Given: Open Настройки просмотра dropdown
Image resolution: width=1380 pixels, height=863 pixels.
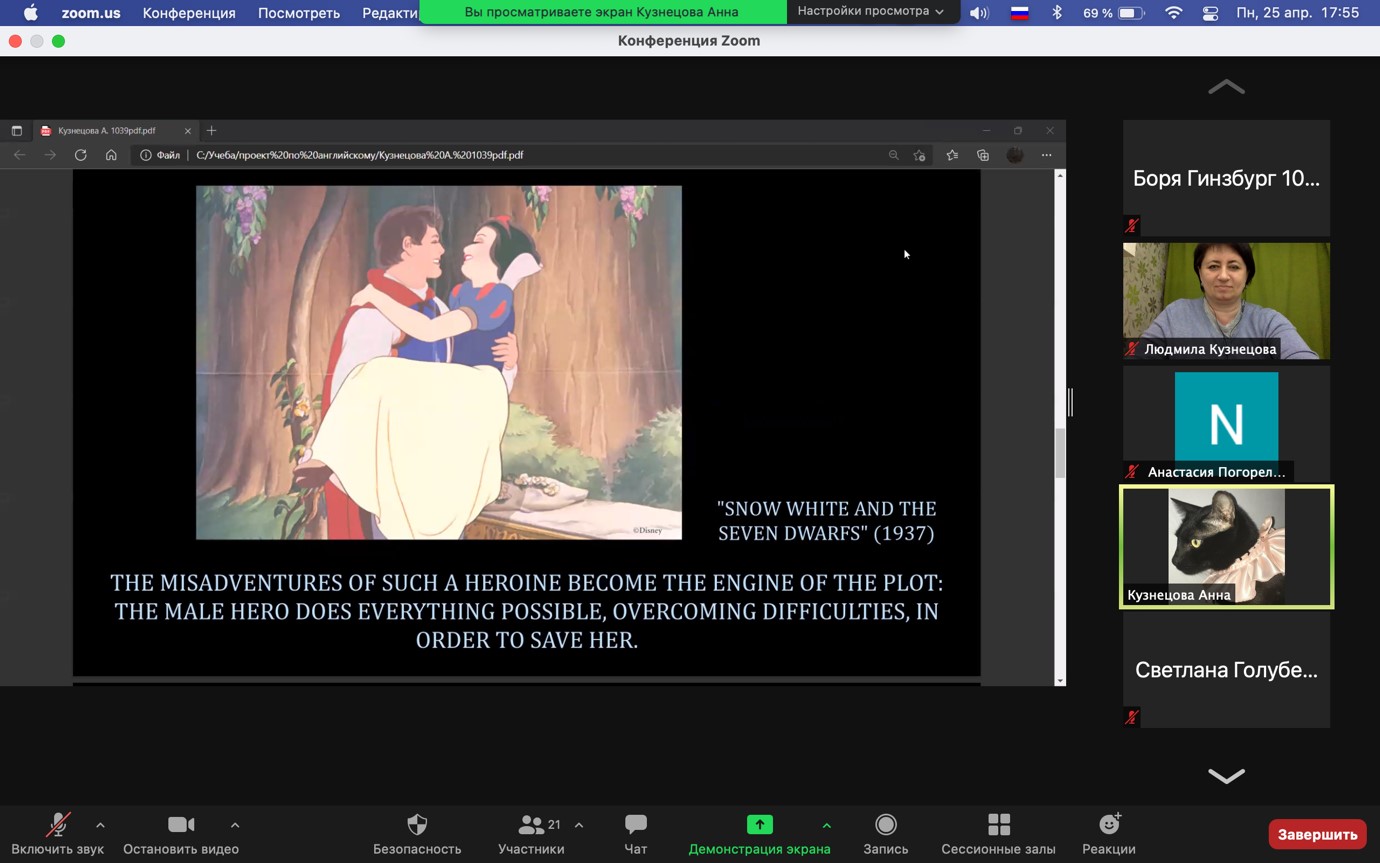Looking at the screenshot, I should [870, 11].
